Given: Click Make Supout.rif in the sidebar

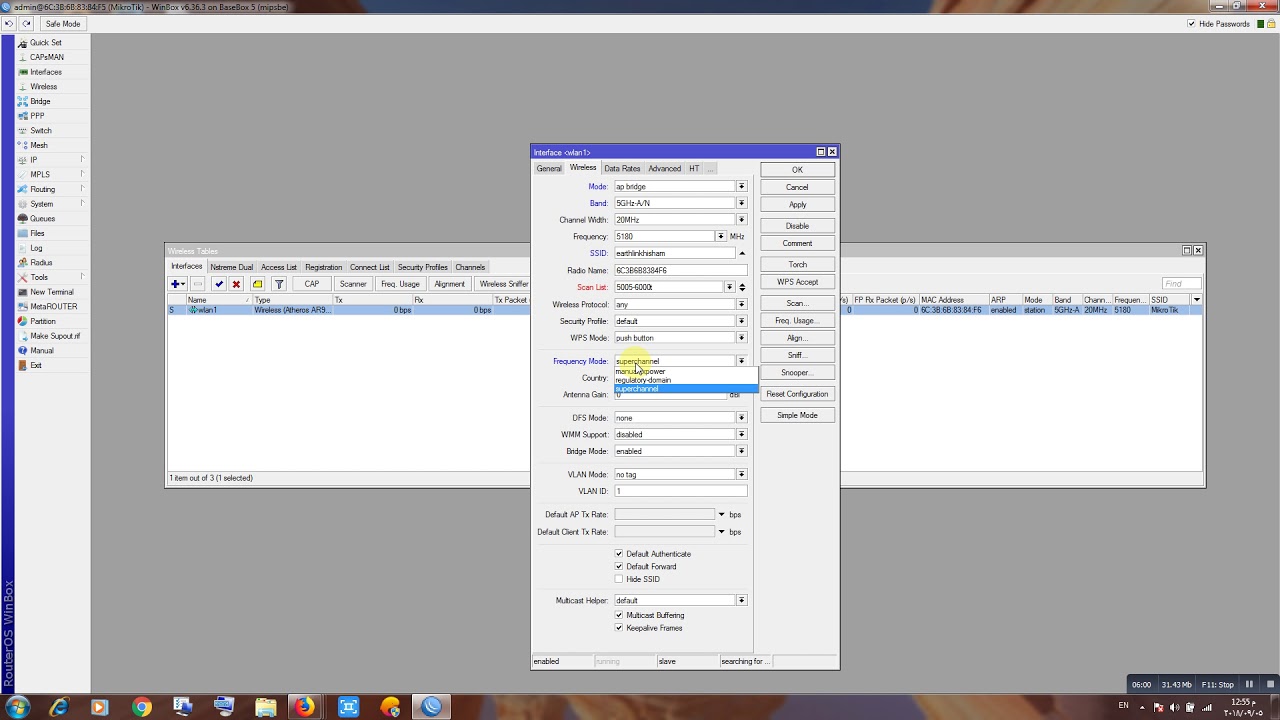Looking at the screenshot, I should coord(54,336).
